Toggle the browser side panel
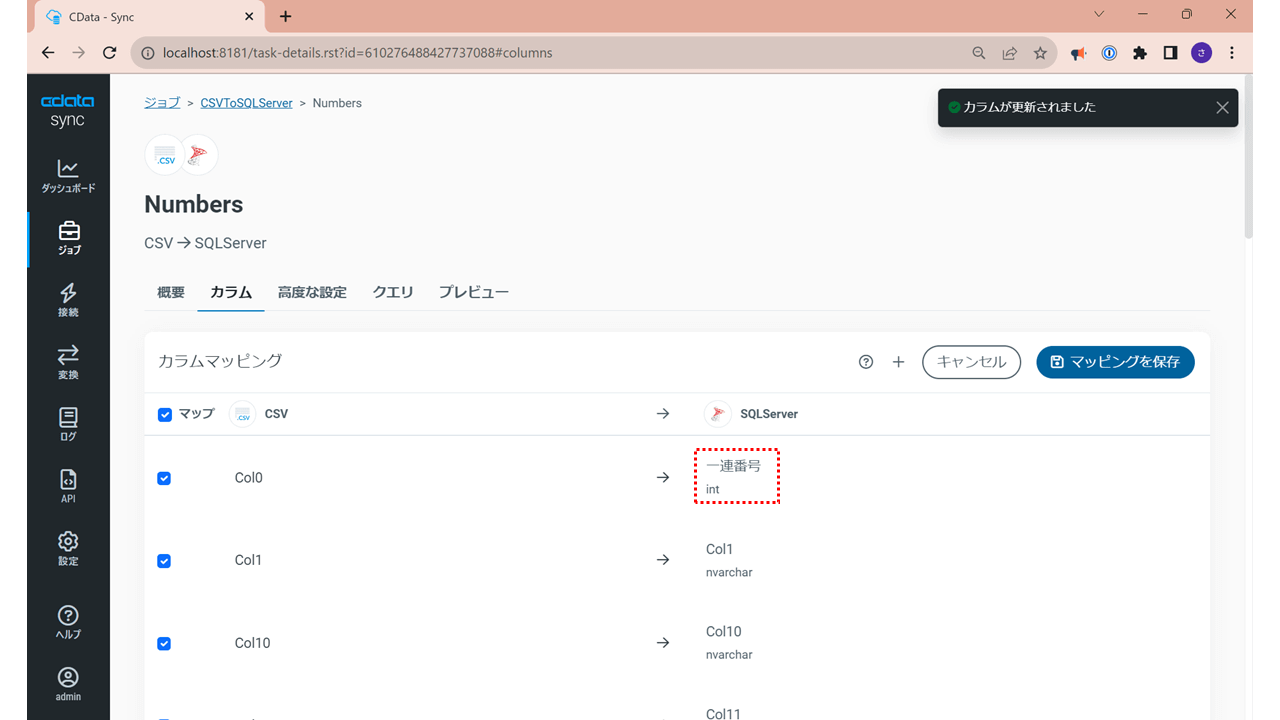Image resolution: width=1280 pixels, height=720 pixels. click(x=1170, y=53)
